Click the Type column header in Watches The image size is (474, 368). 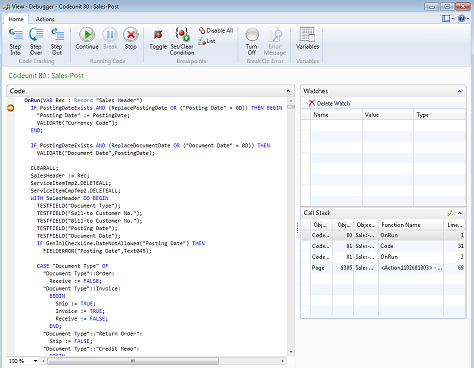coord(439,115)
